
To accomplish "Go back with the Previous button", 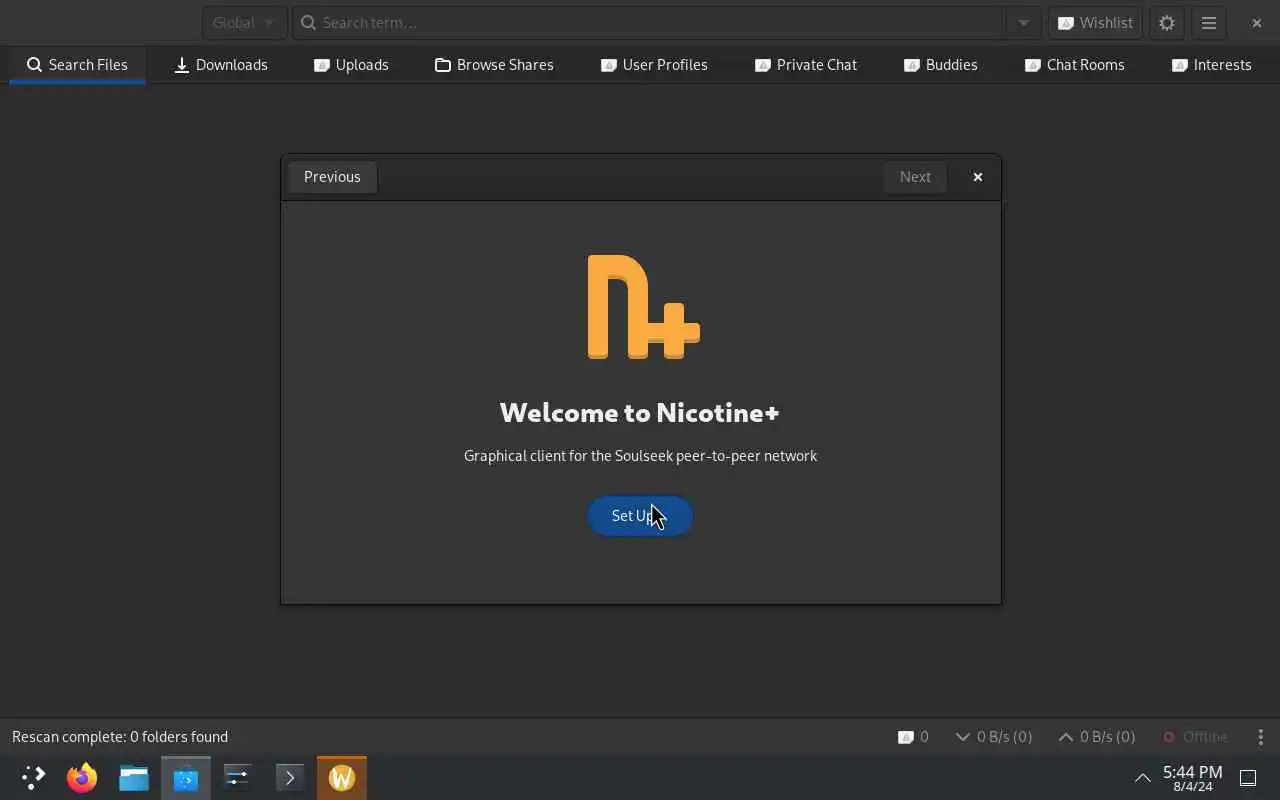I will click(x=332, y=177).
